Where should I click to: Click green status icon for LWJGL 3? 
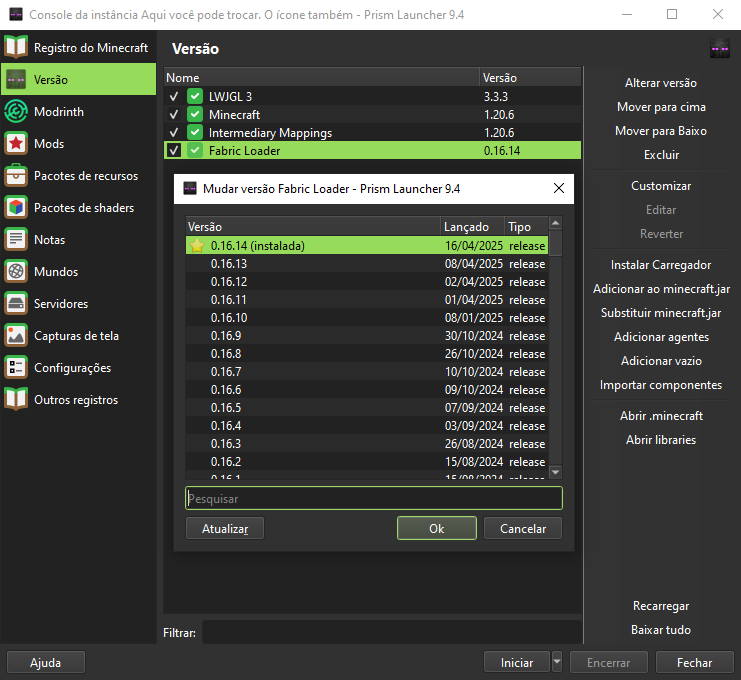tap(195, 96)
